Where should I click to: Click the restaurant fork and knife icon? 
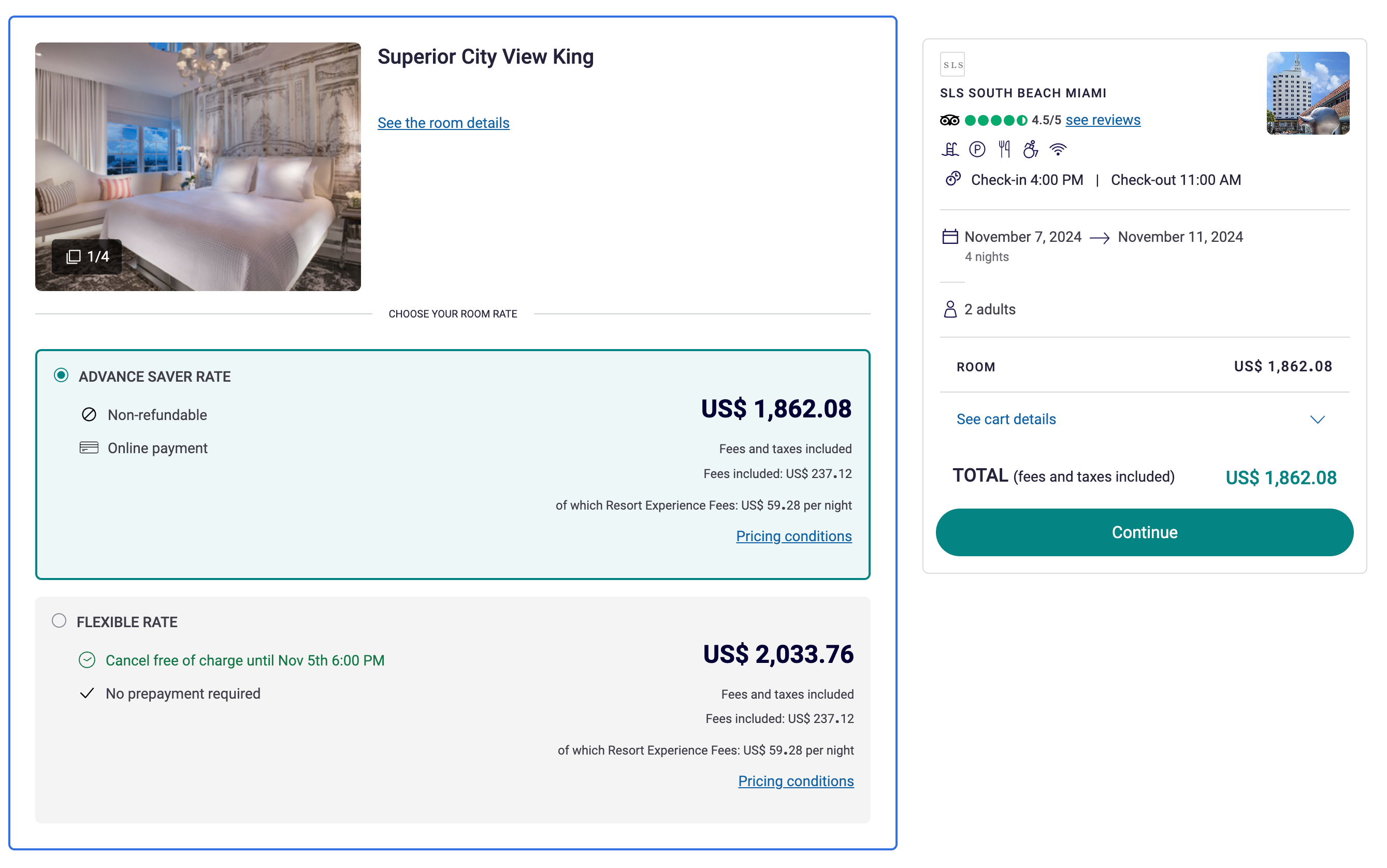point(1004,150)
